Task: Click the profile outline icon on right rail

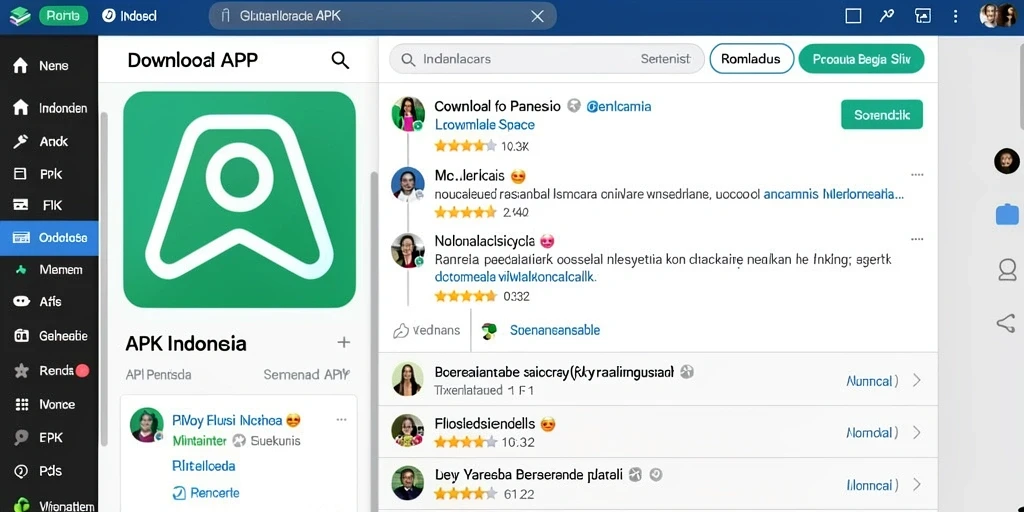Action: [1008, 269]
